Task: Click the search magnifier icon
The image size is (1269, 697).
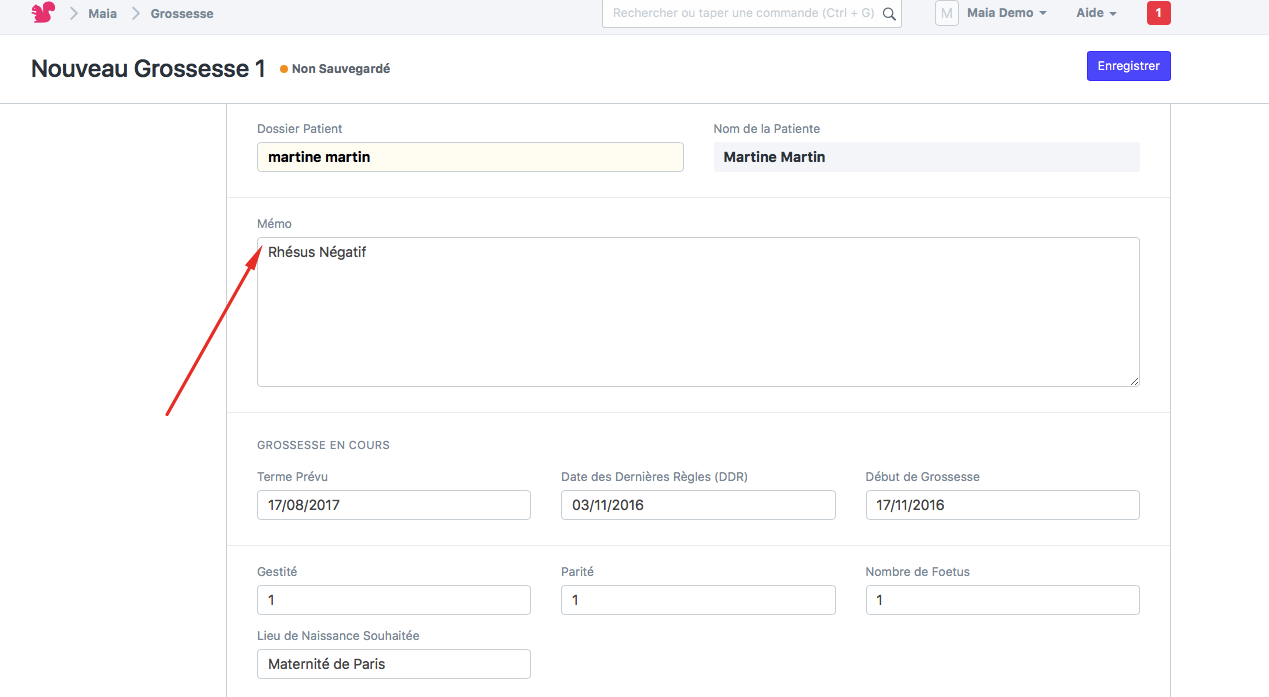Action: point(888,14)
